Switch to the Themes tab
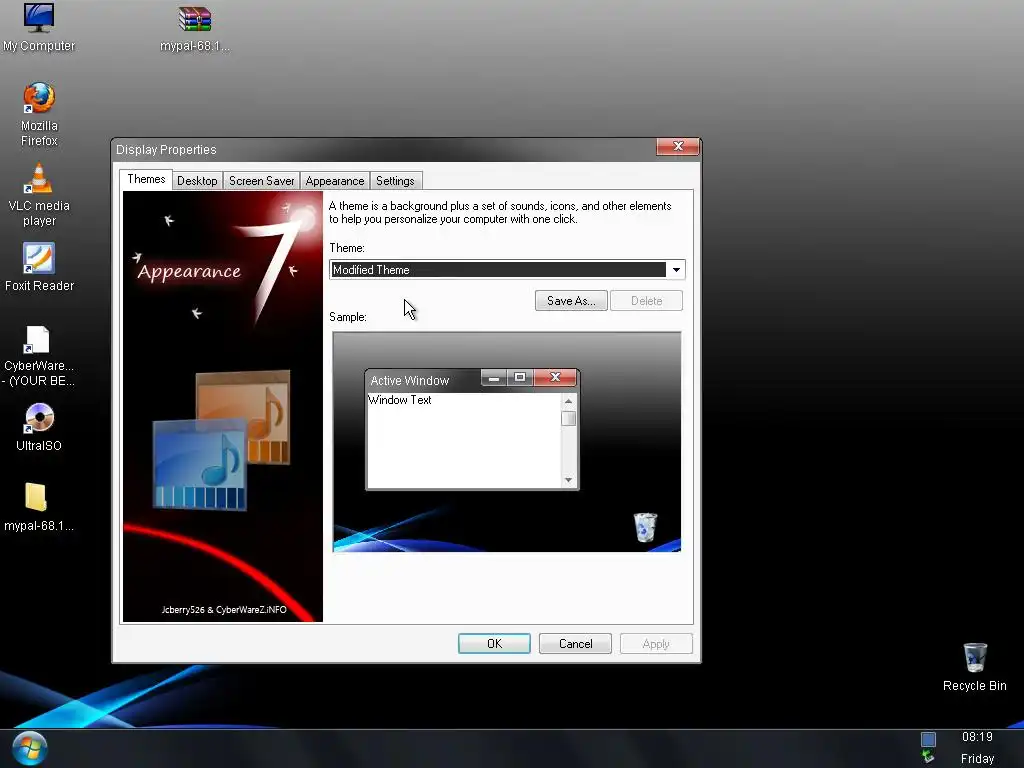 coord(146,179)
